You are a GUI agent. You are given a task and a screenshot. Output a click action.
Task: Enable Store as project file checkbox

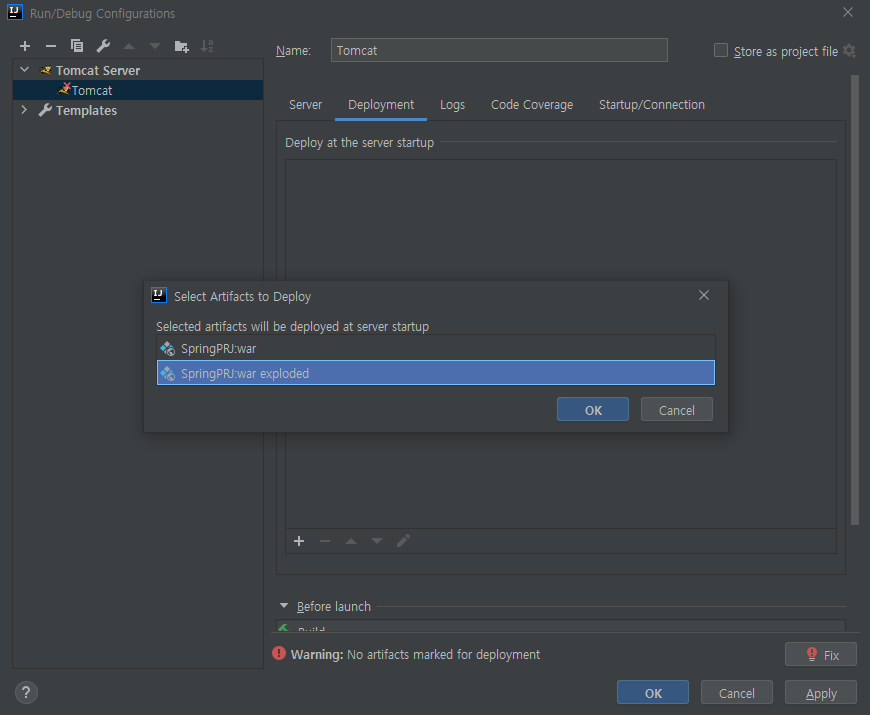click(x=720, y=50)
